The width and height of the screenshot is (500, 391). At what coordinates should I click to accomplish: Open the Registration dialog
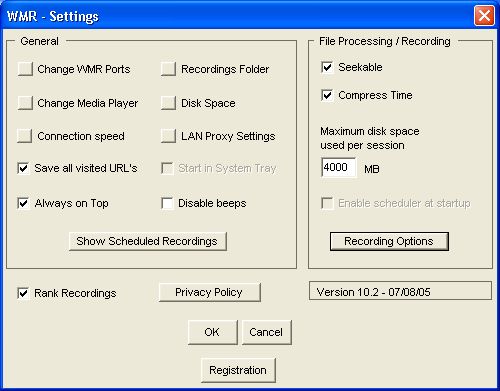click(x=238, y=370)
